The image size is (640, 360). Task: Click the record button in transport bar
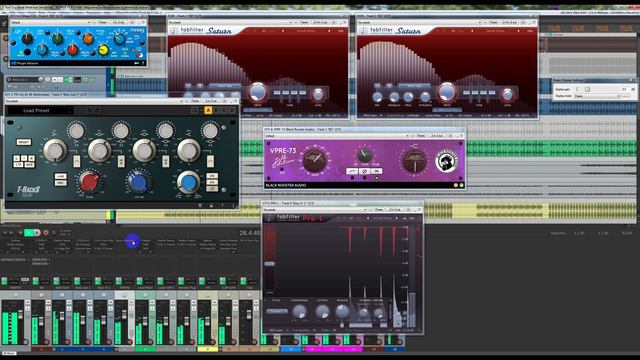pos(46,233)
